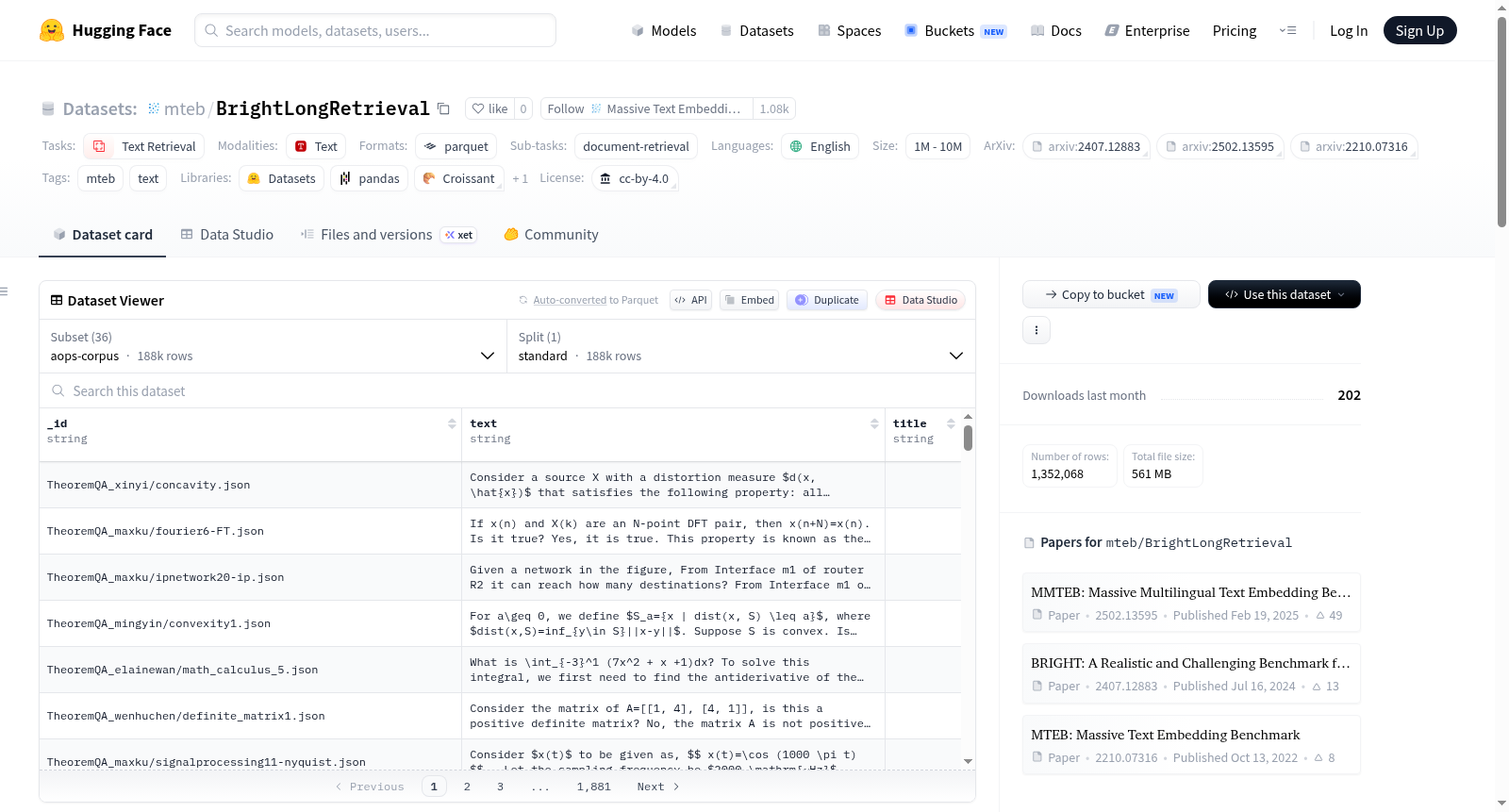
Task: Go to page 2 of dataset rows
Action: [x=467, y=787]
